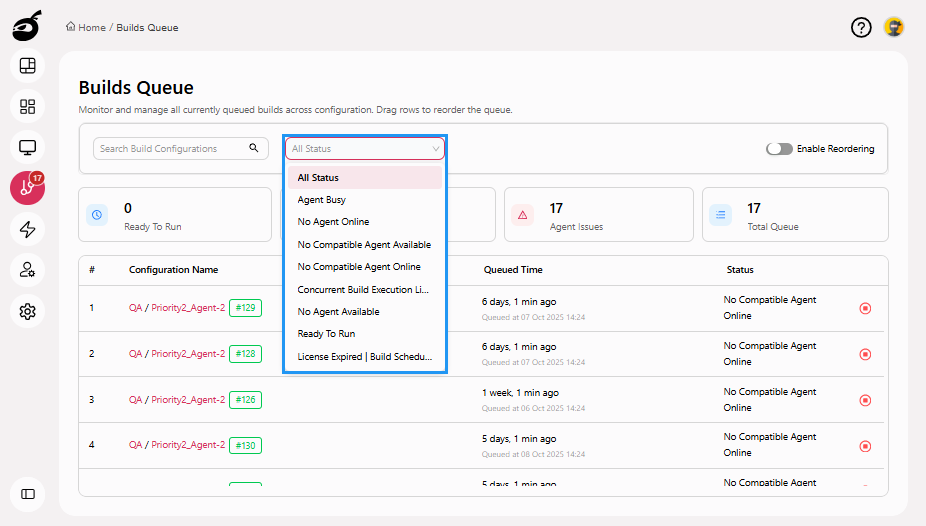Image resolution: width=926 pixels, height=526 pixels.
Task: Go to Home breadcrumb link
Action: [92, 28]
